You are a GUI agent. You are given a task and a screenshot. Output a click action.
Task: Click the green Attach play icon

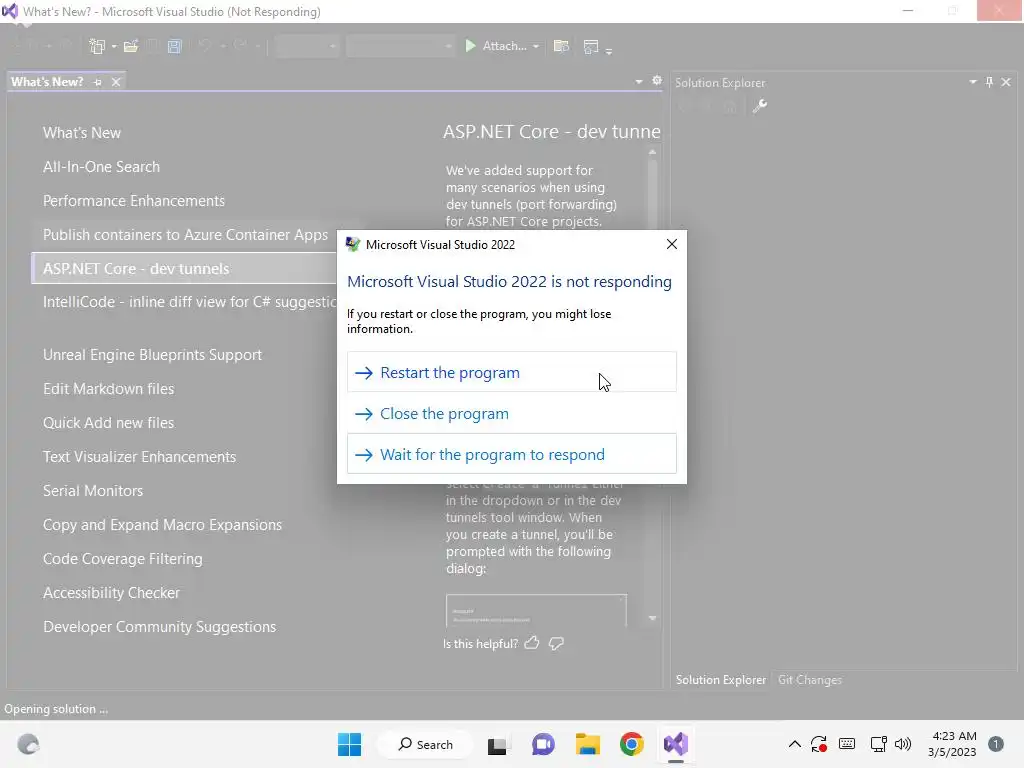click(x=470, y=46)
